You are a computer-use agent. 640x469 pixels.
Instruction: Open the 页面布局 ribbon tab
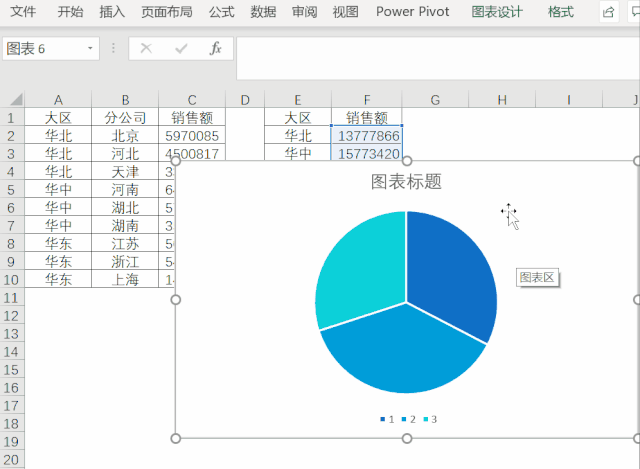(167, 12)
